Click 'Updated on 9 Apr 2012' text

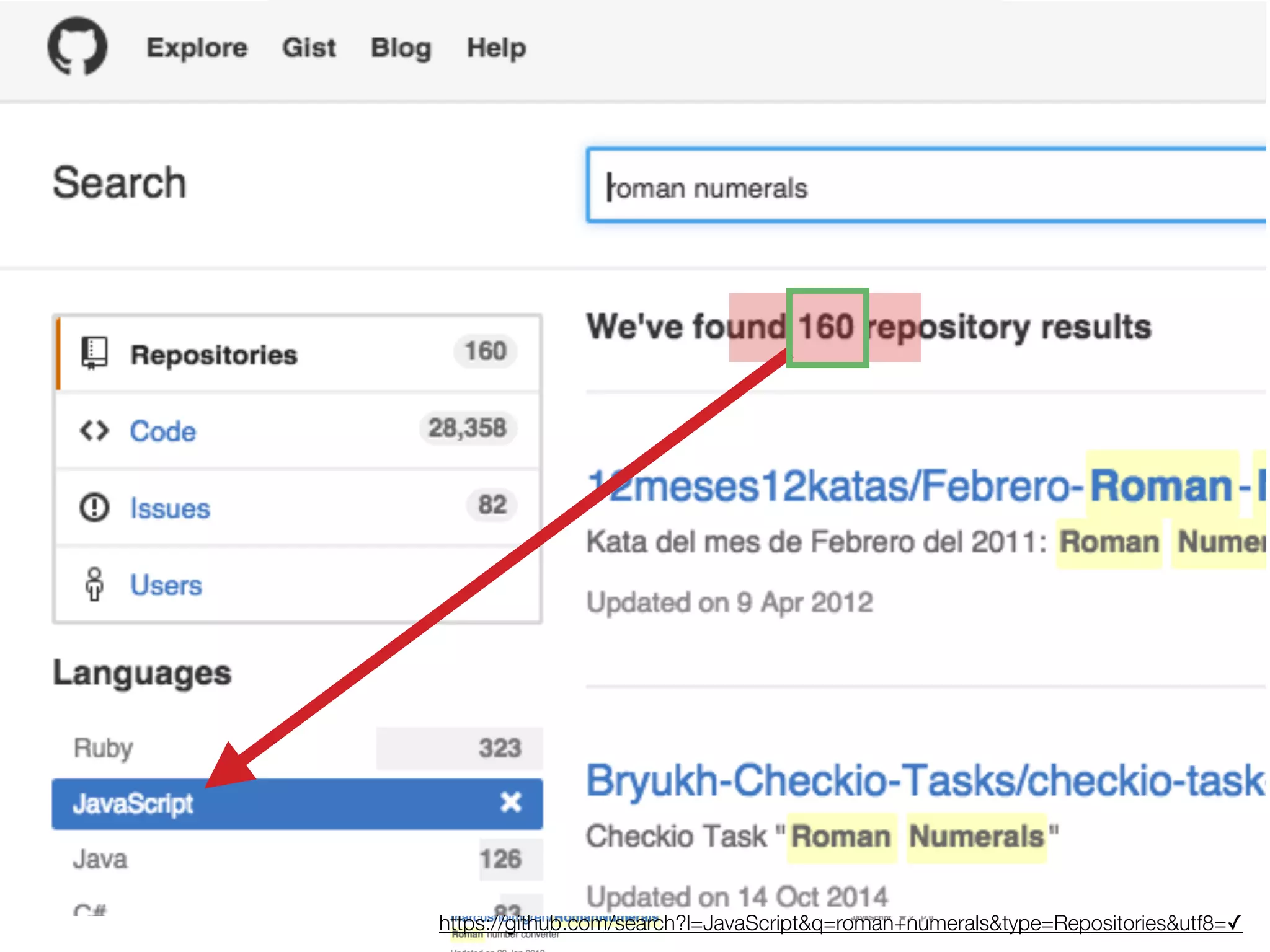[730, 602]
